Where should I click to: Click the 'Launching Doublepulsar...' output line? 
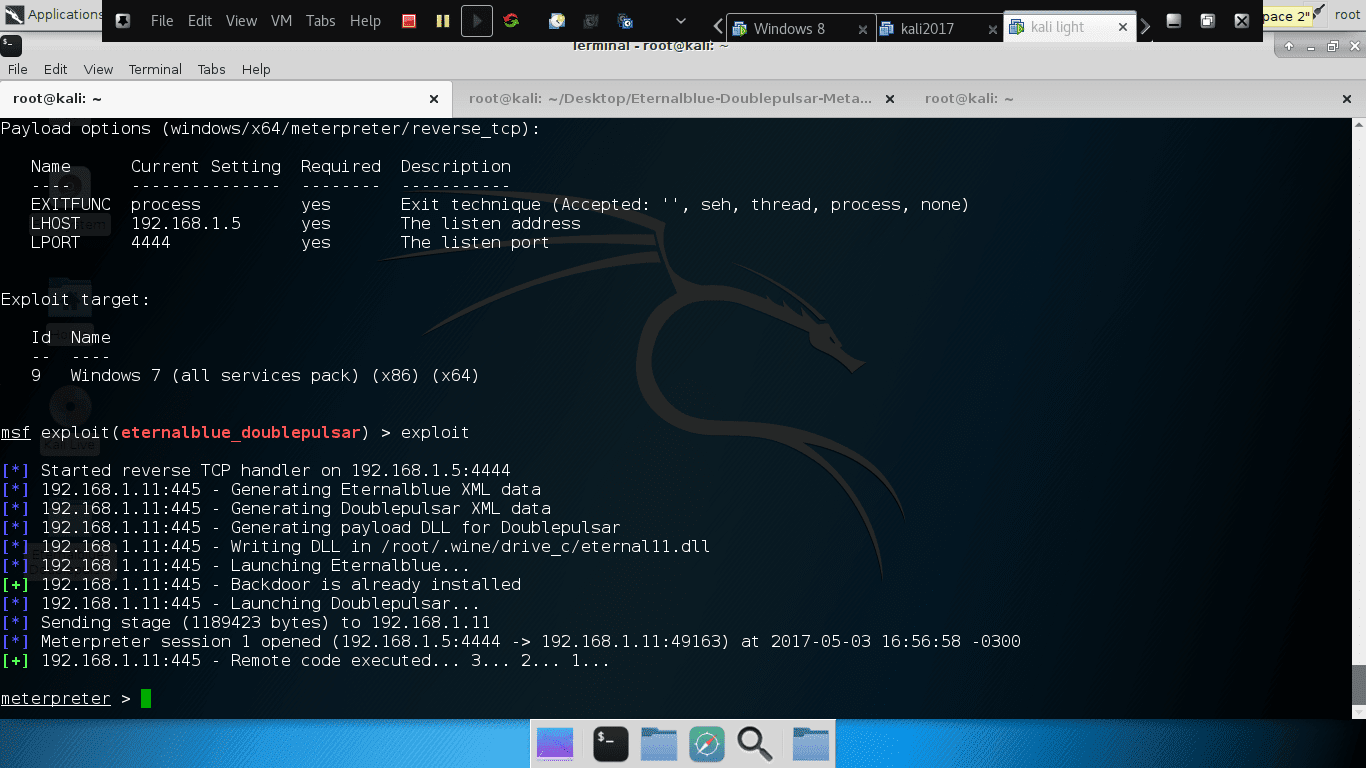[241, 603]
